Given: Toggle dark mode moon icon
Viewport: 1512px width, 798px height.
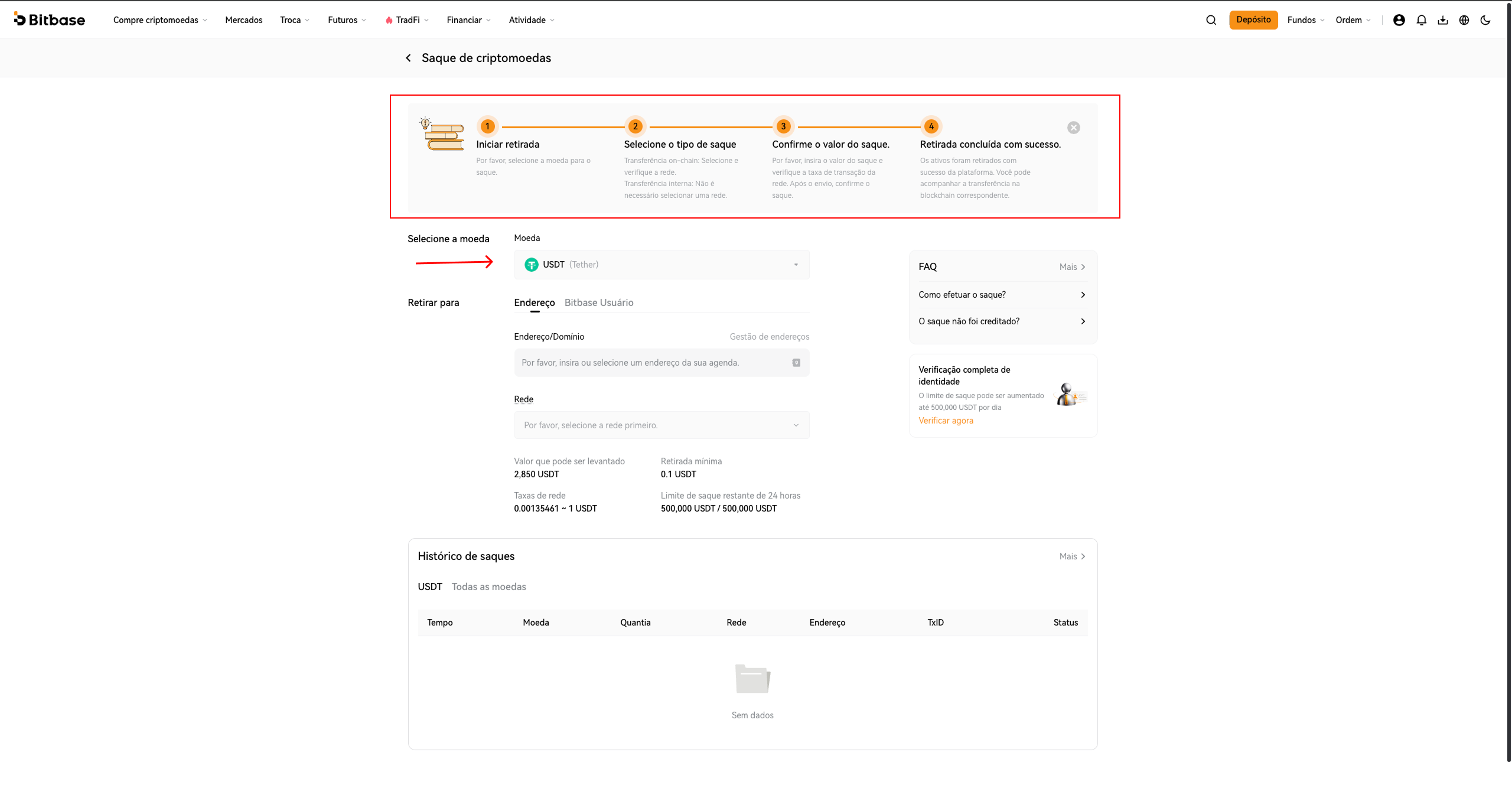Looking at the screenshot, I should (1485, 20).
